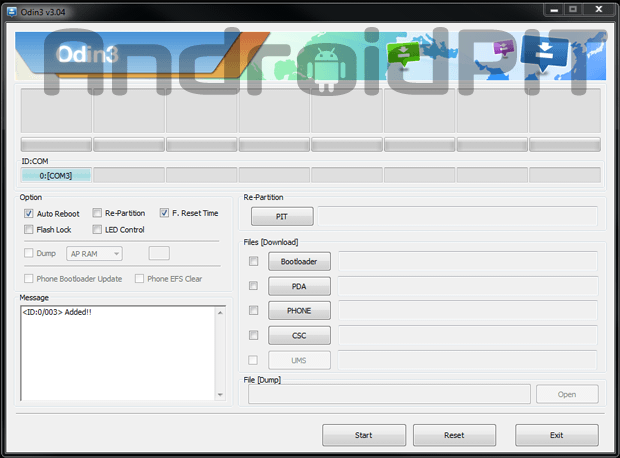This screenshot has width=620, height=458.
Task: Tick the LED Control checkbox
Action: pos(97,229)
